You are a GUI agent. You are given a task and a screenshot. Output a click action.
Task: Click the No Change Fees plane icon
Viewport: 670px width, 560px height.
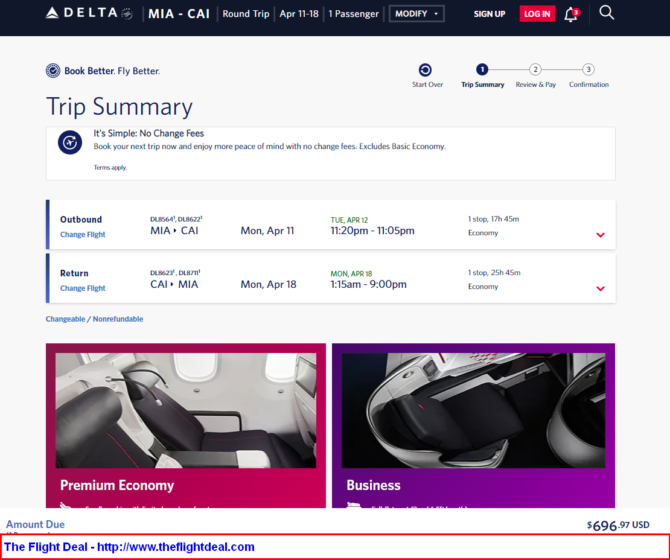tap(70, 142)
